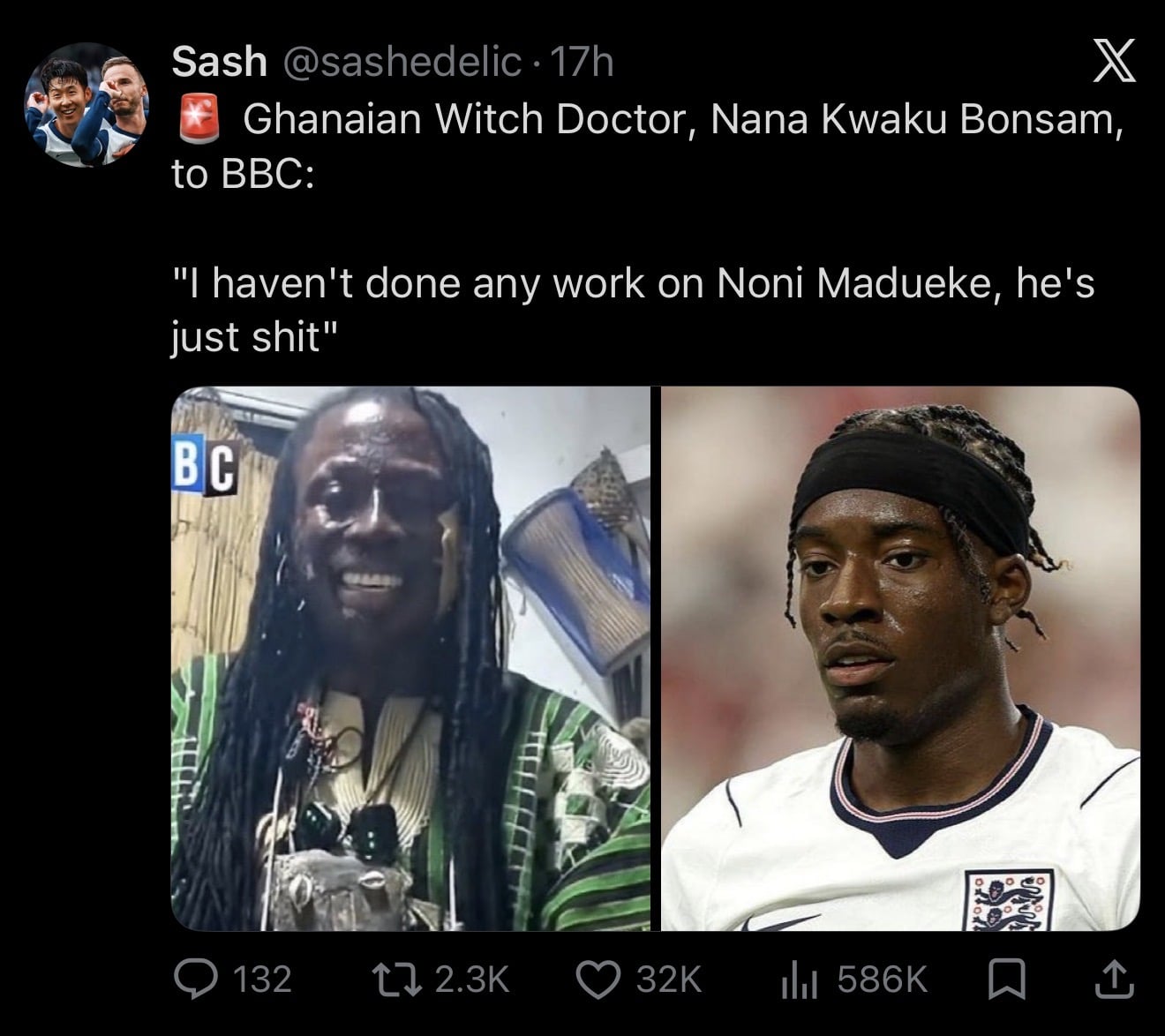The image size is (1165, 1036).
Task: Bookmark this post
Action: click(1003, 979)
